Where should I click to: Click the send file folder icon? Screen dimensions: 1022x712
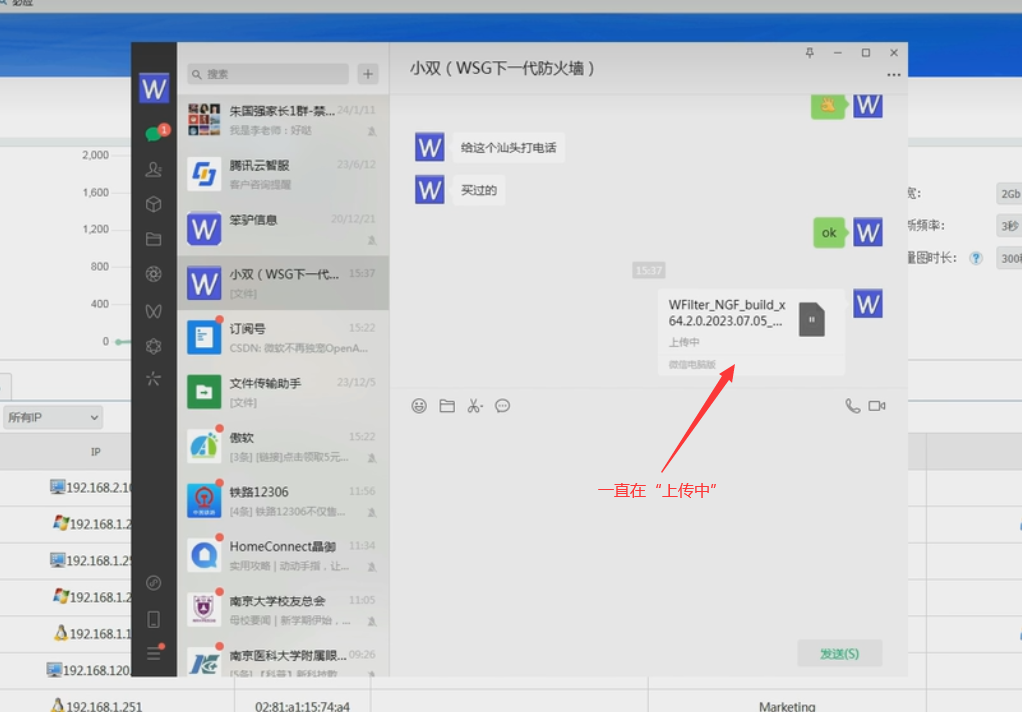point(447,406)
